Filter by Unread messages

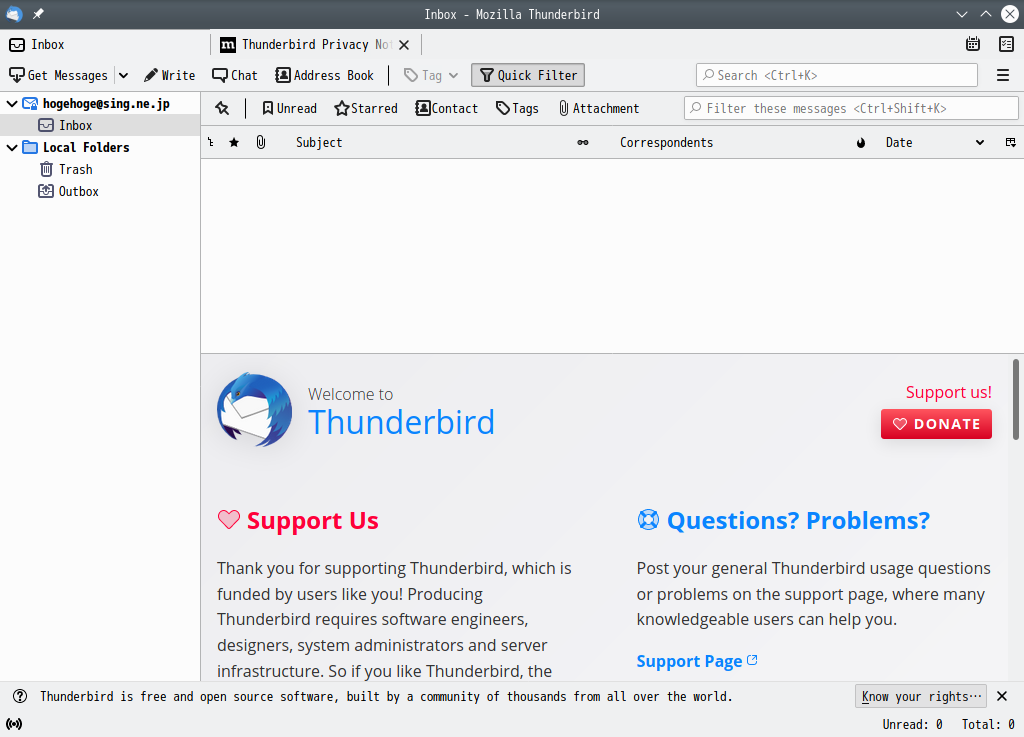click(289, 108)
